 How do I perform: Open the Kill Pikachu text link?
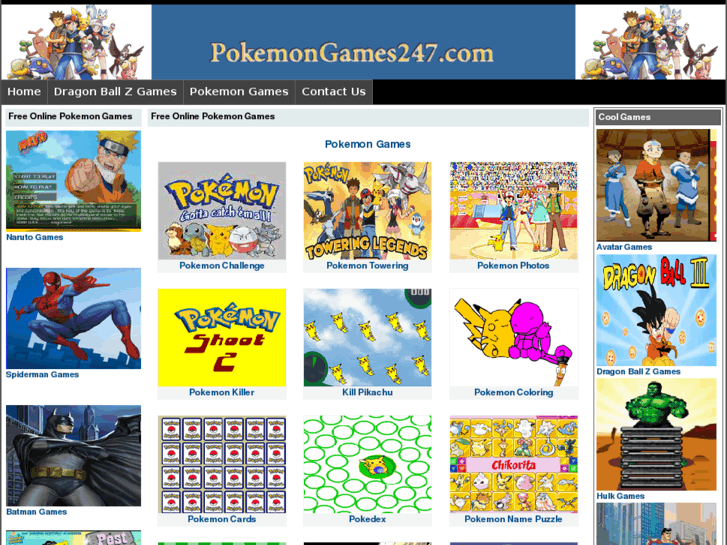pos(368,392)
